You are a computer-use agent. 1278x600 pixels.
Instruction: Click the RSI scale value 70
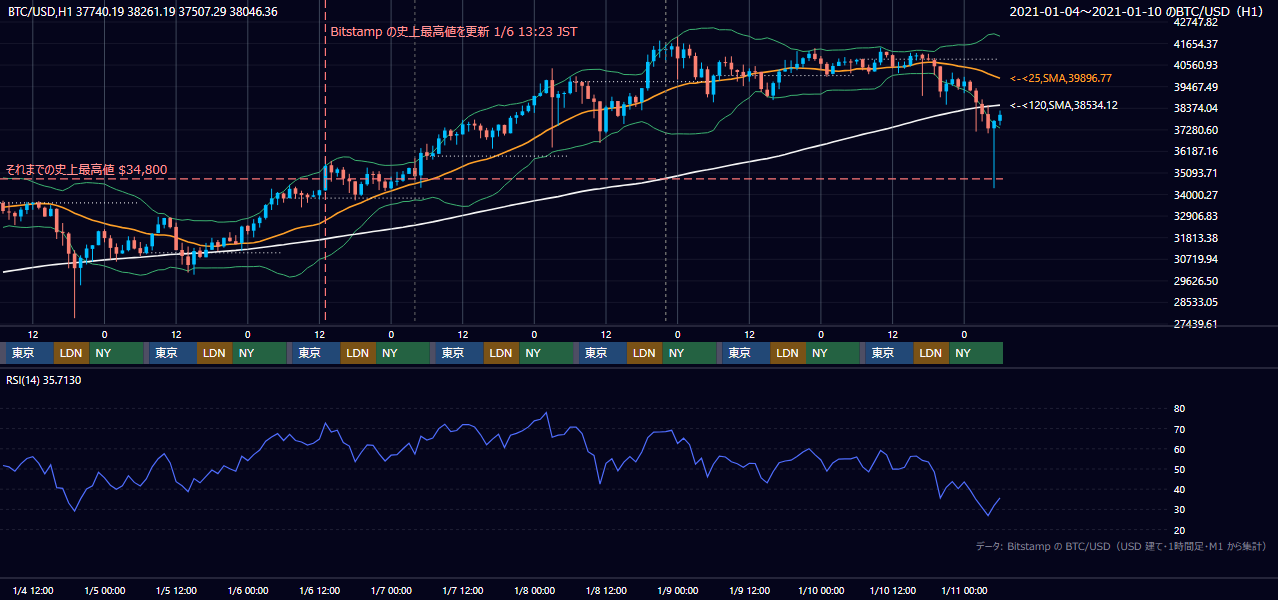pos(1179,429)
